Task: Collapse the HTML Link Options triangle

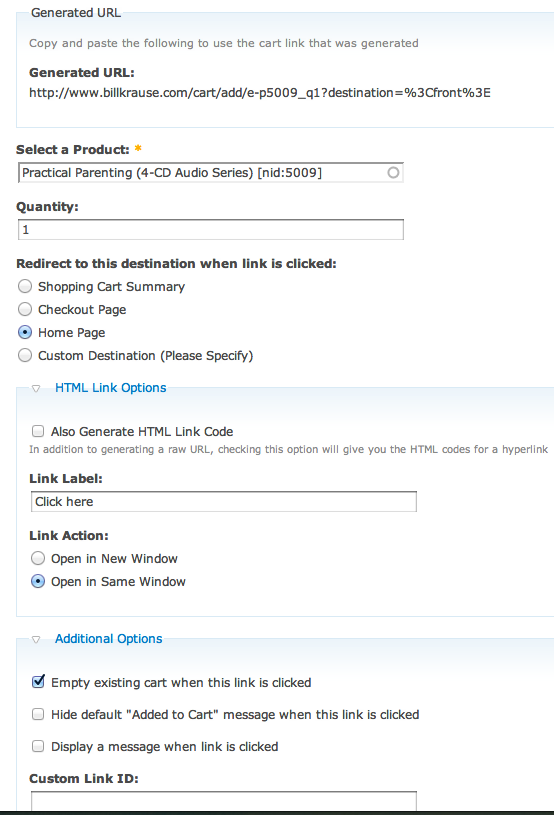Action: click(x=36, y=388)
